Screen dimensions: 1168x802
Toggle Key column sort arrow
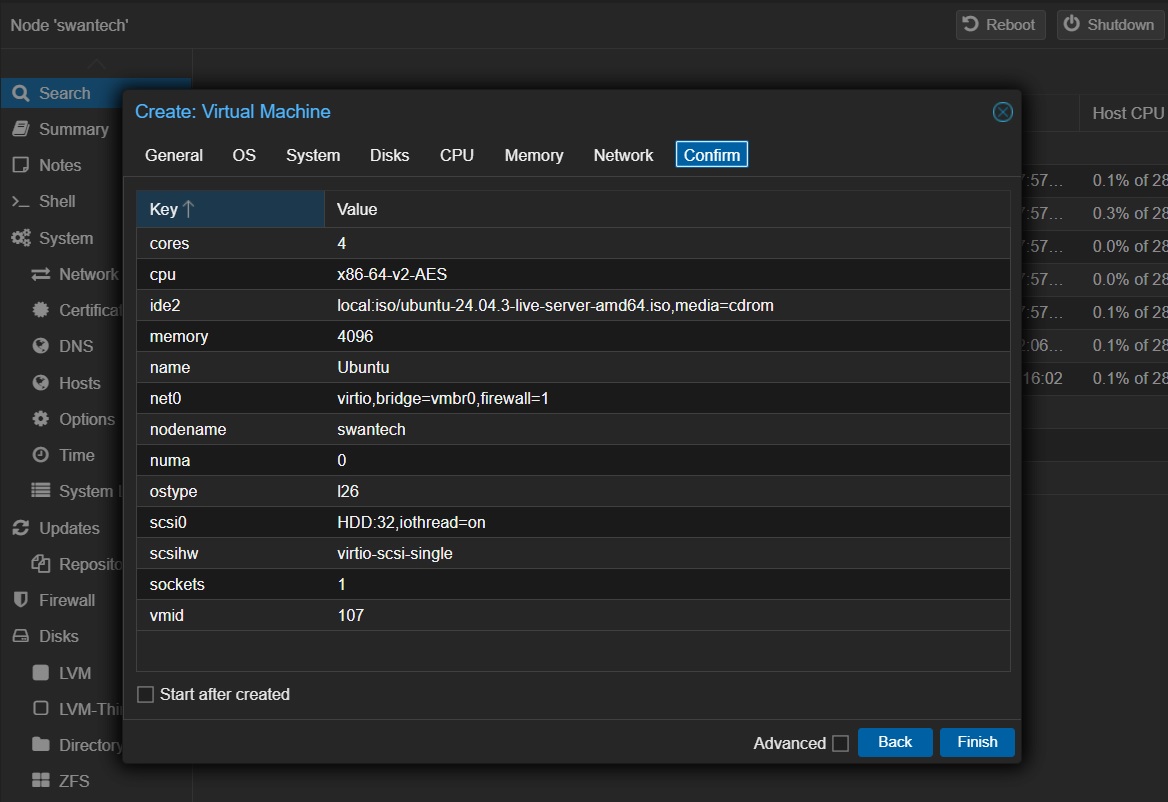188,209
